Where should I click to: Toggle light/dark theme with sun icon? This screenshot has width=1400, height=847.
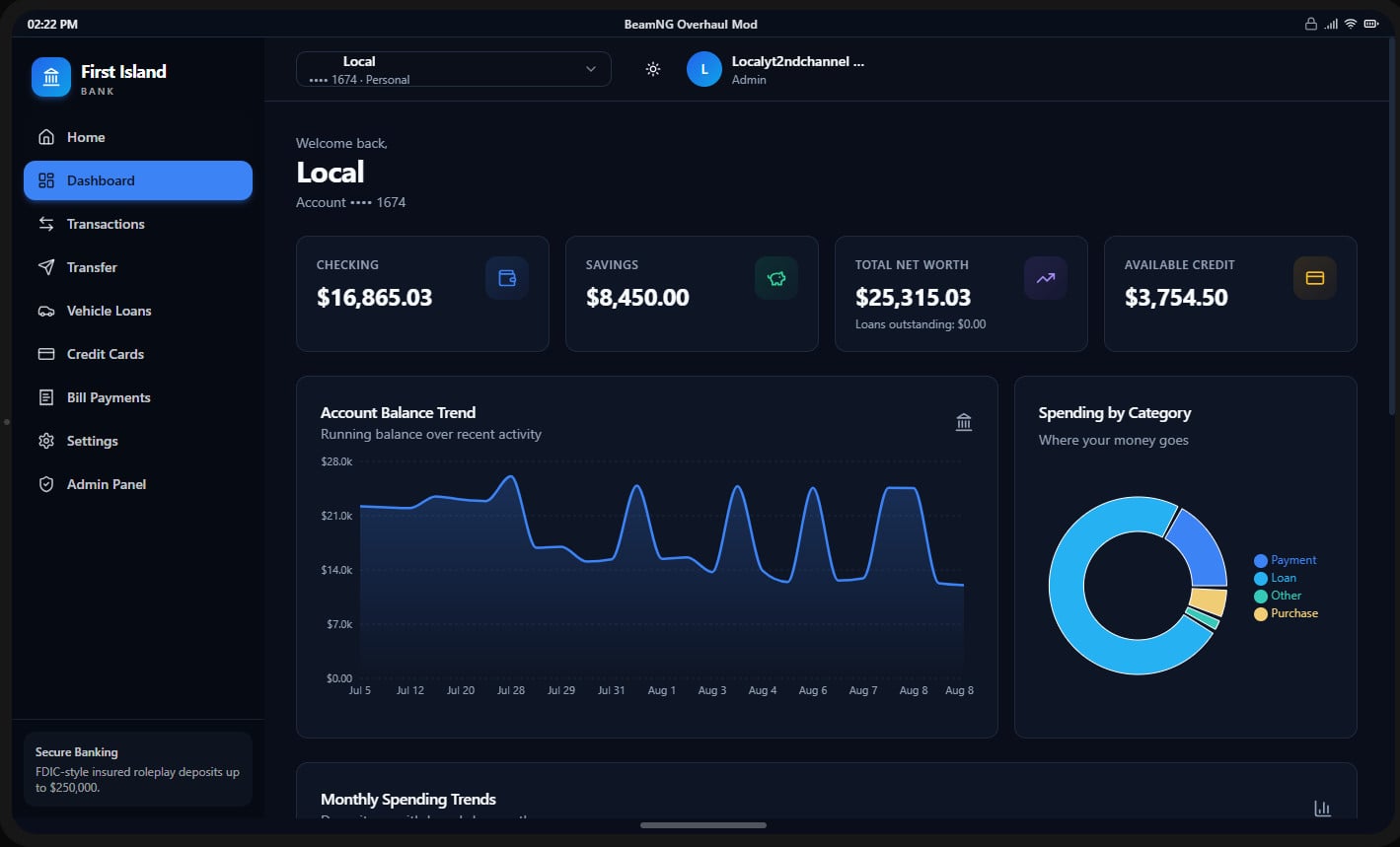[653, 69]
